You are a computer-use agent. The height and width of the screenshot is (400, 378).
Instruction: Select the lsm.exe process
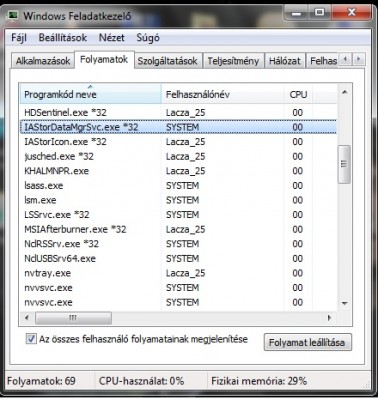178,200
